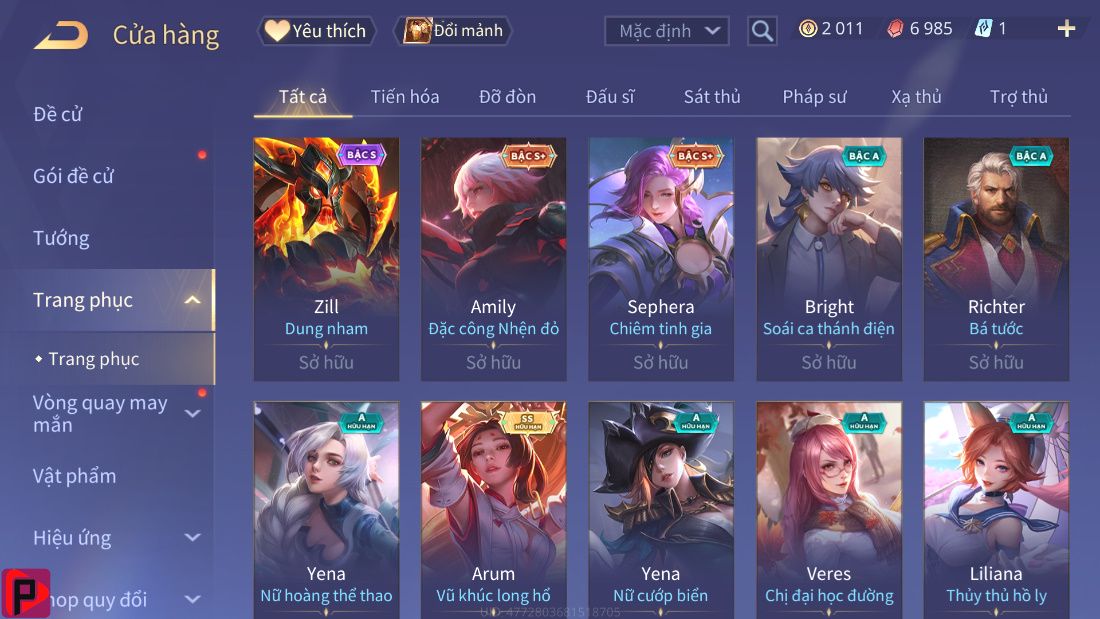The image size is (1100, 619).
Task: Collapse the Trang phục sidebar section
Action: pos(192,300)
